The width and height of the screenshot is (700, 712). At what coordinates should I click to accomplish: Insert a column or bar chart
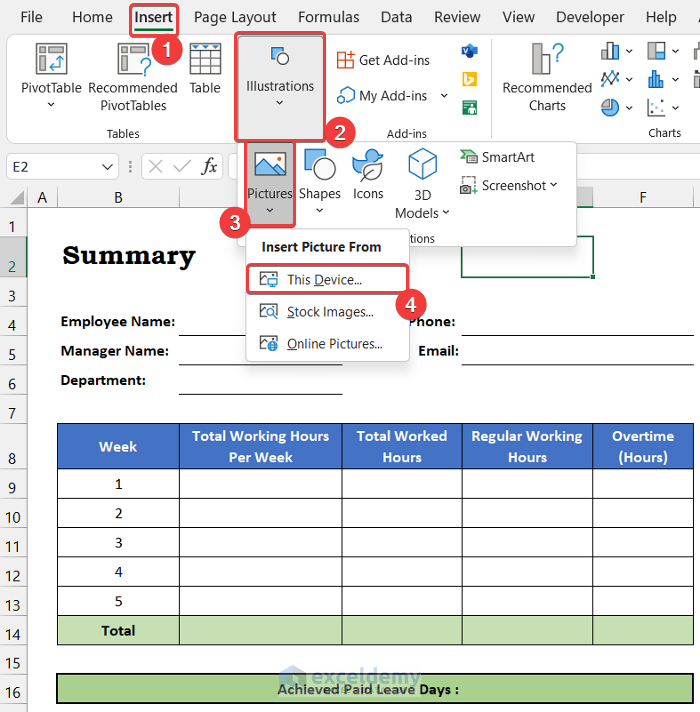coord(610,51)
